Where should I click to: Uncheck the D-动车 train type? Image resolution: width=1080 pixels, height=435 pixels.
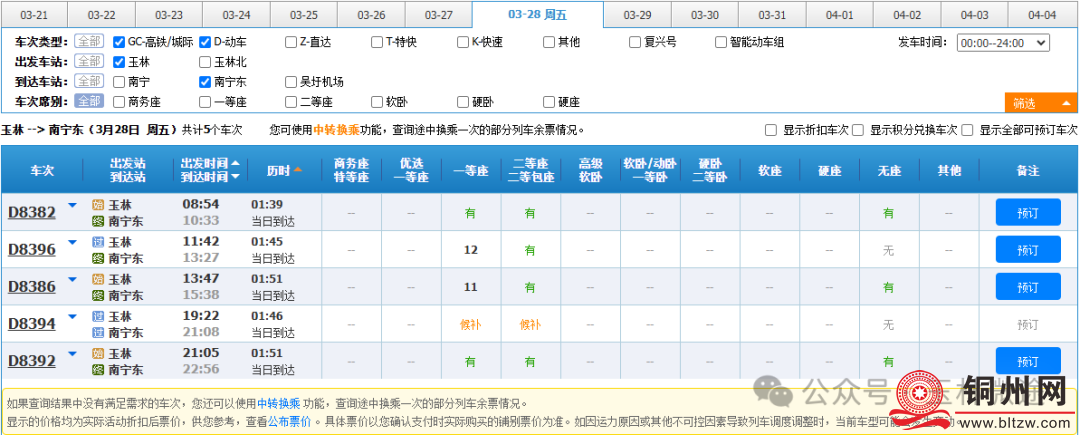(x=205, y=42)
